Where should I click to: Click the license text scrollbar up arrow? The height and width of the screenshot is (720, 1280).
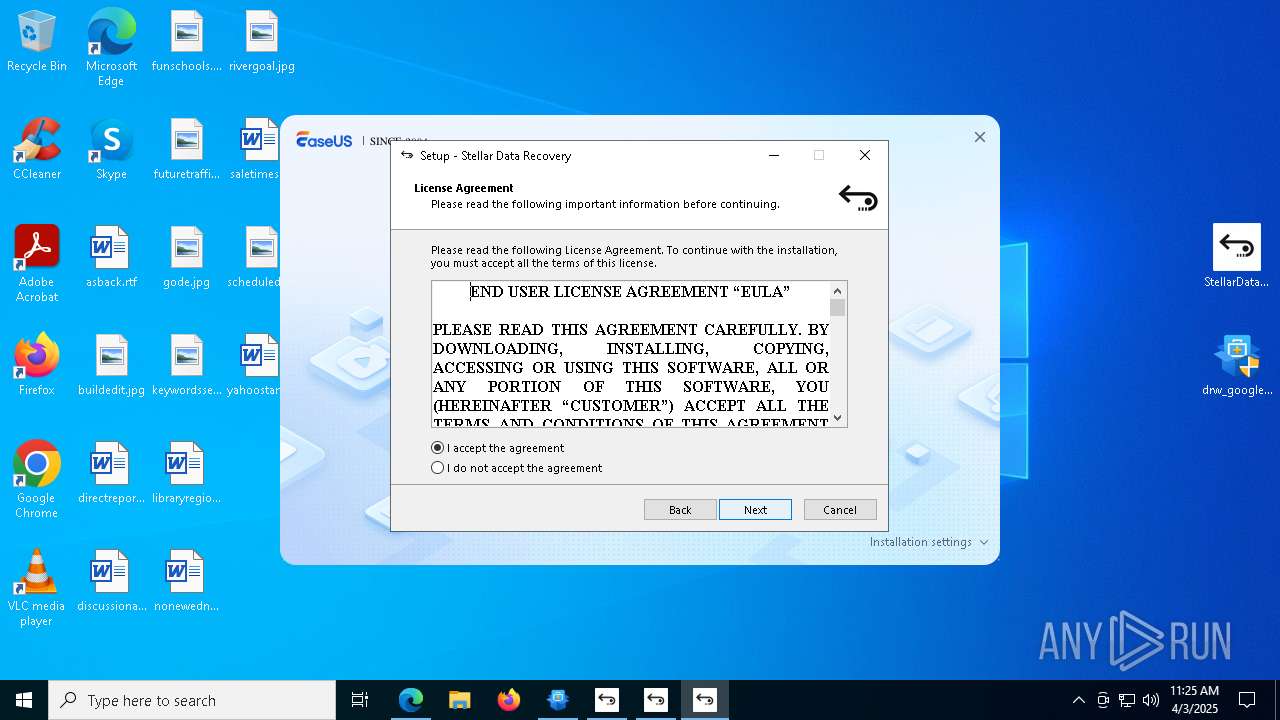click(838, 291)
